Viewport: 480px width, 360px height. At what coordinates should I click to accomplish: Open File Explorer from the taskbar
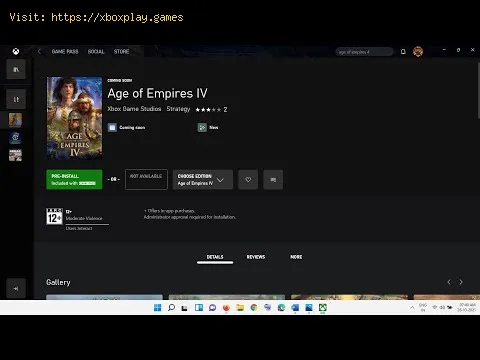tap(240, 308)
